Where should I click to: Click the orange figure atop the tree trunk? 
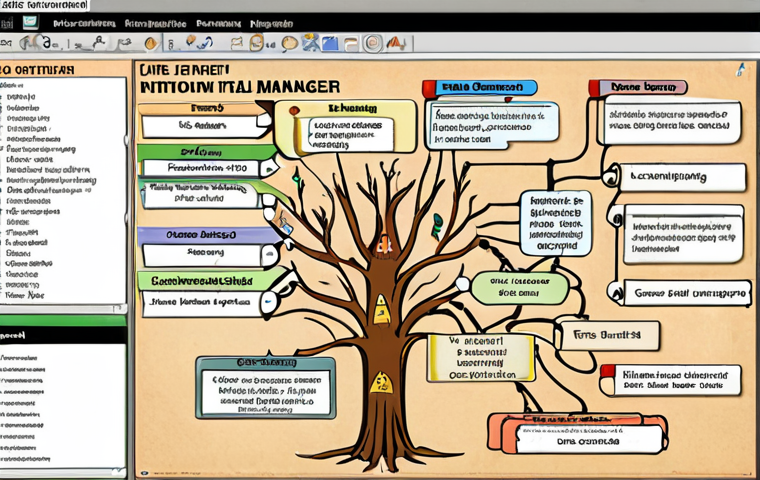(383, 244)
